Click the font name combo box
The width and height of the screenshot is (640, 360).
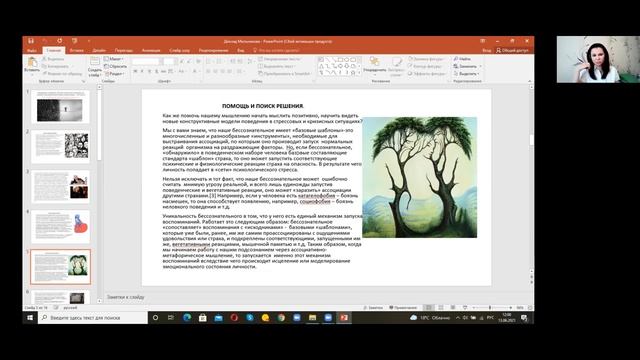(x=146, y=61)
